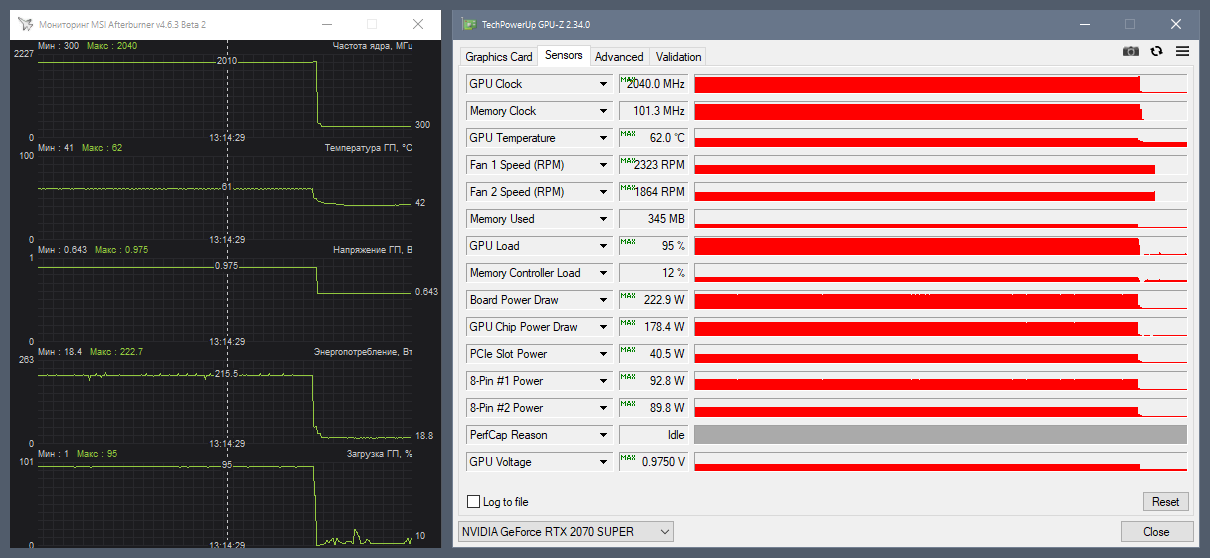This screenshot has height=558, width=1210.
Task: Expand GPU Clock sensor dropdown
Action: click(603, 84)
